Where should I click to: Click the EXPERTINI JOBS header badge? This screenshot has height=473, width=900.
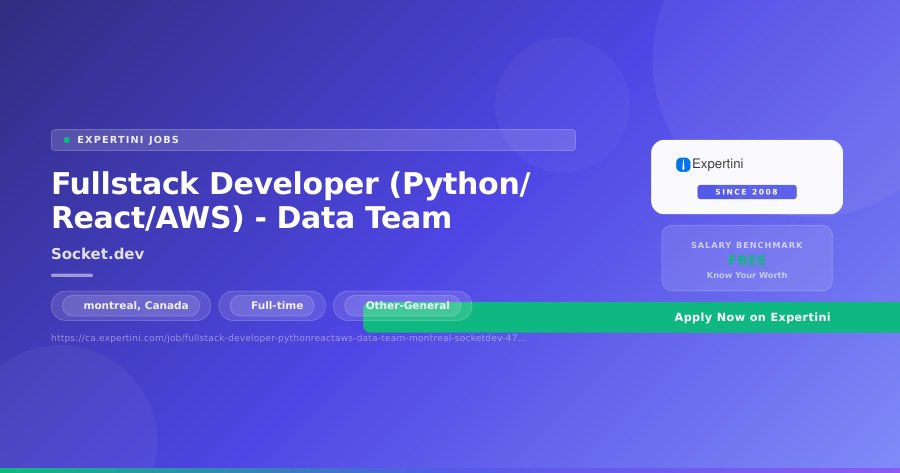coord(313,139)
